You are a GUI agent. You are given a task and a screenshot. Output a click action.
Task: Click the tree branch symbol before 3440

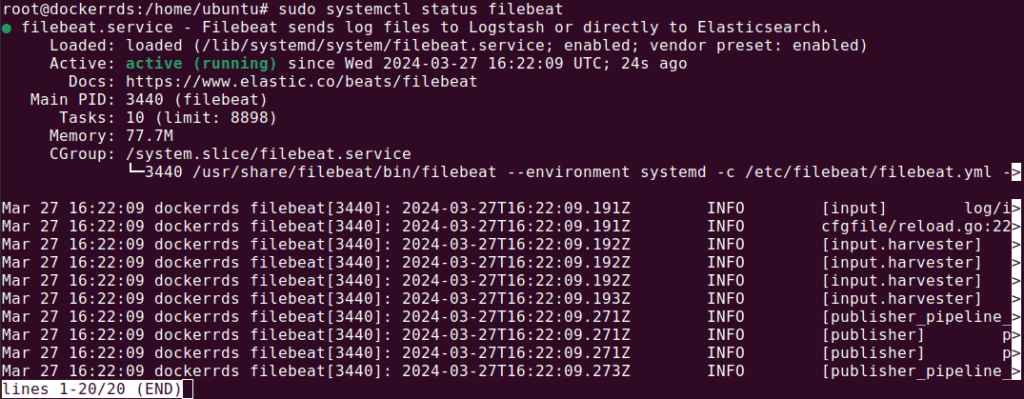[135, 172]
